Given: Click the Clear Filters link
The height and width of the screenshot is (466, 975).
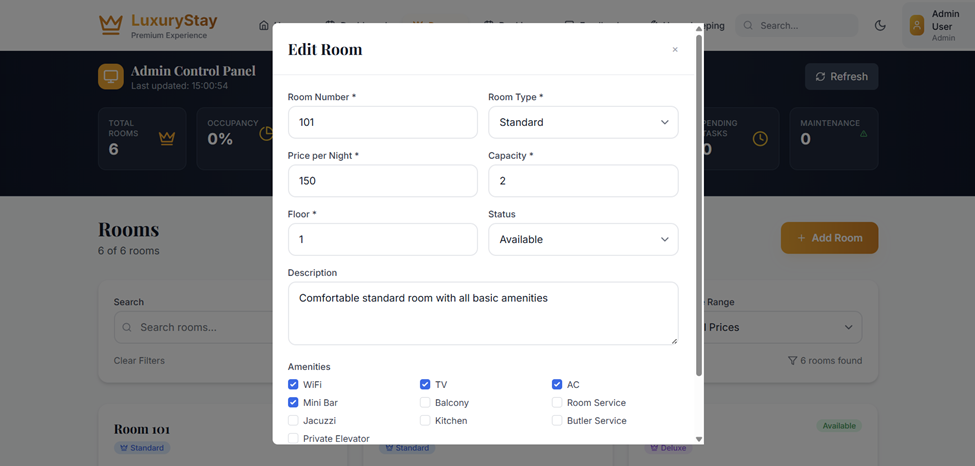Looking at the screenshot, I should coord(139,361).
